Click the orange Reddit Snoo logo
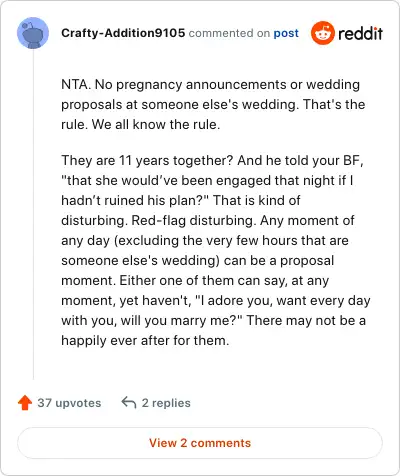400x476 pixels. coord(323,33)
